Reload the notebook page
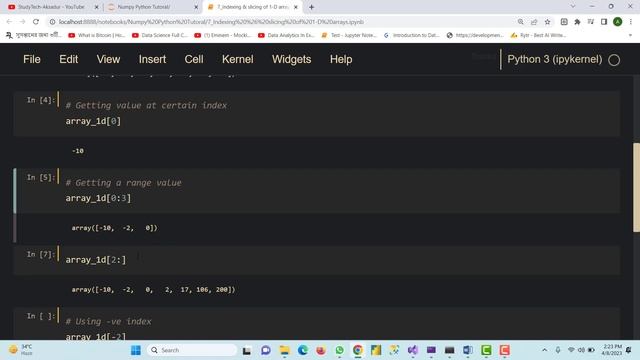The height and width of the screenshot is (360, 640). (x=36, y=22)
